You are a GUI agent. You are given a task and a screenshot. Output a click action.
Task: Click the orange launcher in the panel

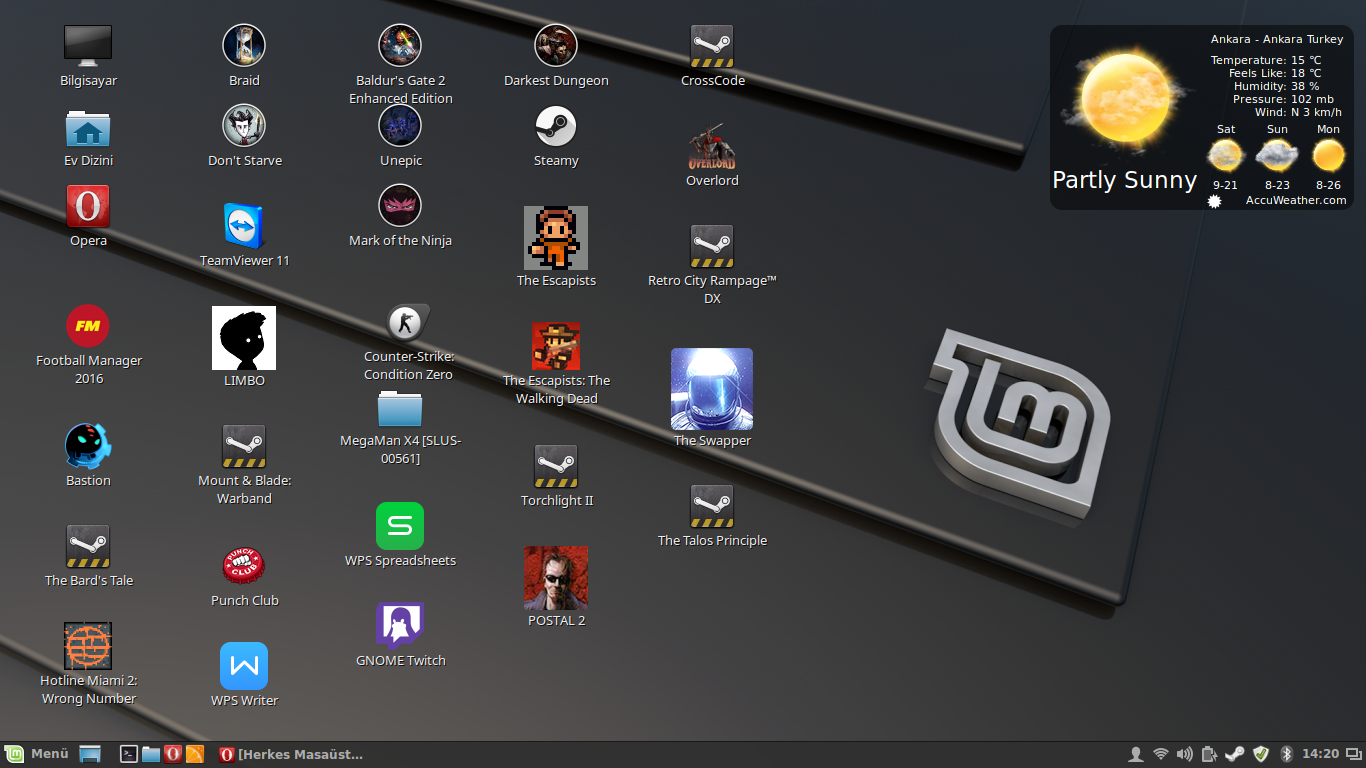(195, 754)
